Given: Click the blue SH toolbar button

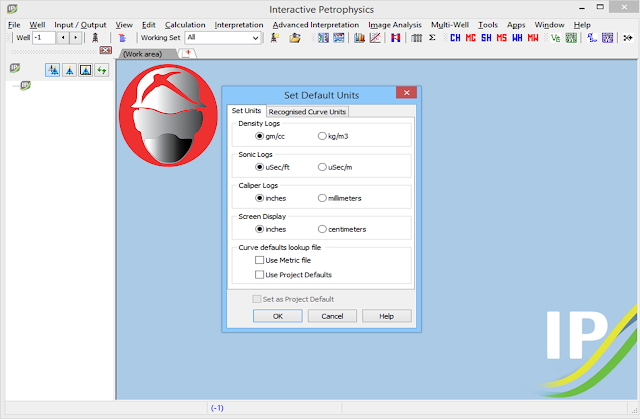Looking at the screenshot, I should 486,38.
